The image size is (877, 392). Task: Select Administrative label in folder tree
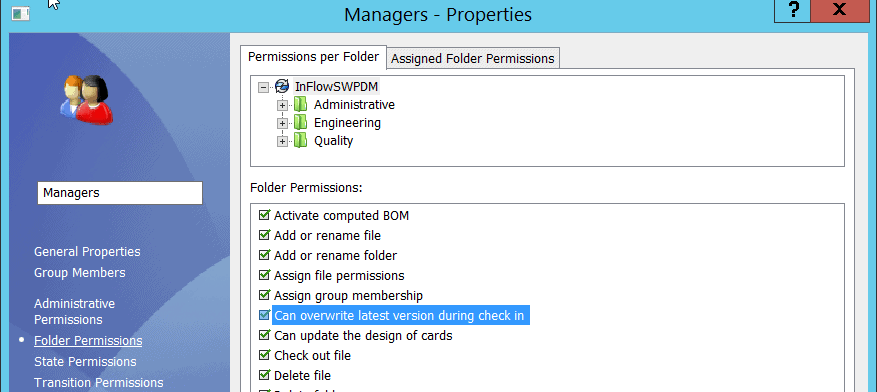[x=354, y=105]
